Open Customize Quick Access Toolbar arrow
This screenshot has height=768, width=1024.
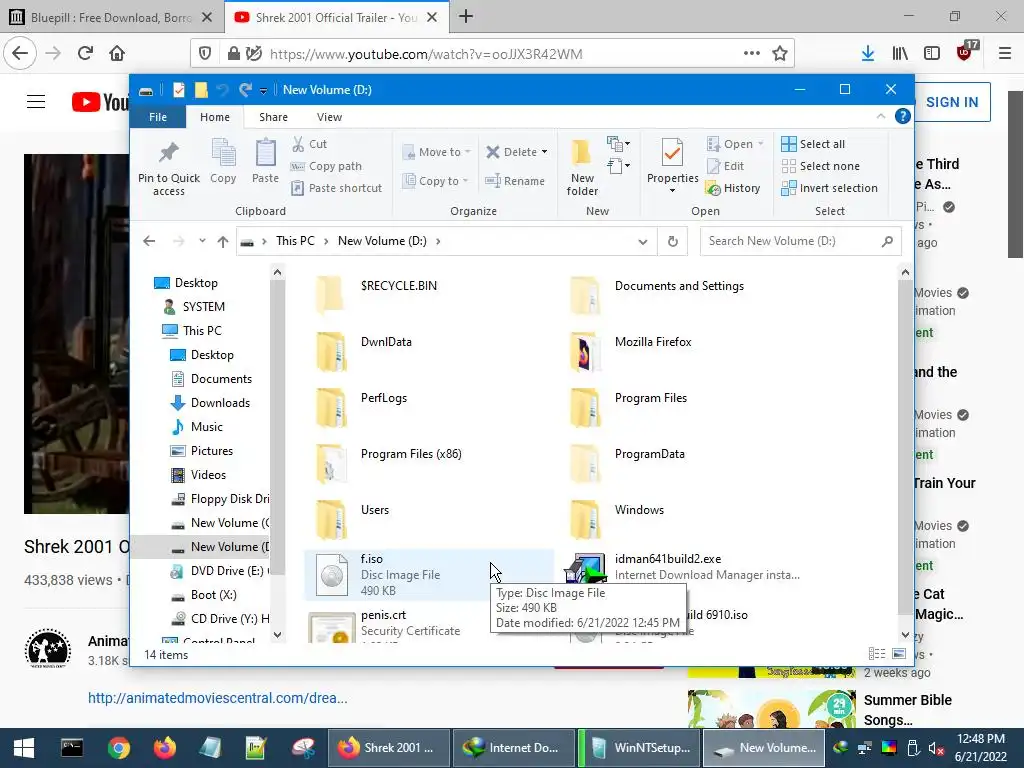click(x=263, y=91)
